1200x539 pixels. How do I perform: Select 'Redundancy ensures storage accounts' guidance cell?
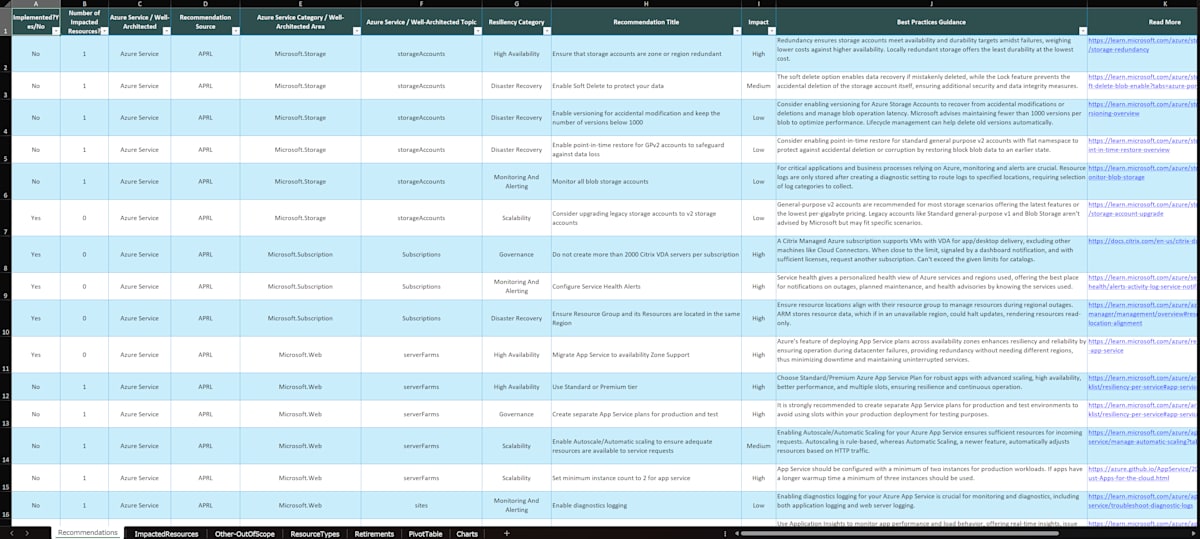click(931, 53)
